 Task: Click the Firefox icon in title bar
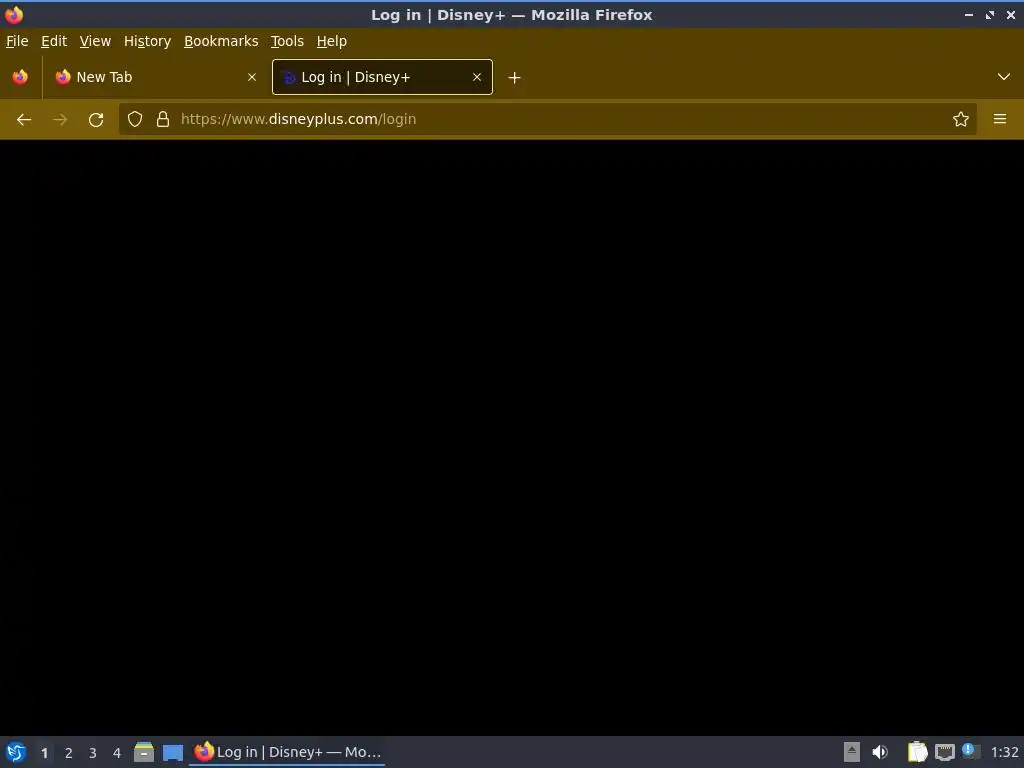[14, 14]
